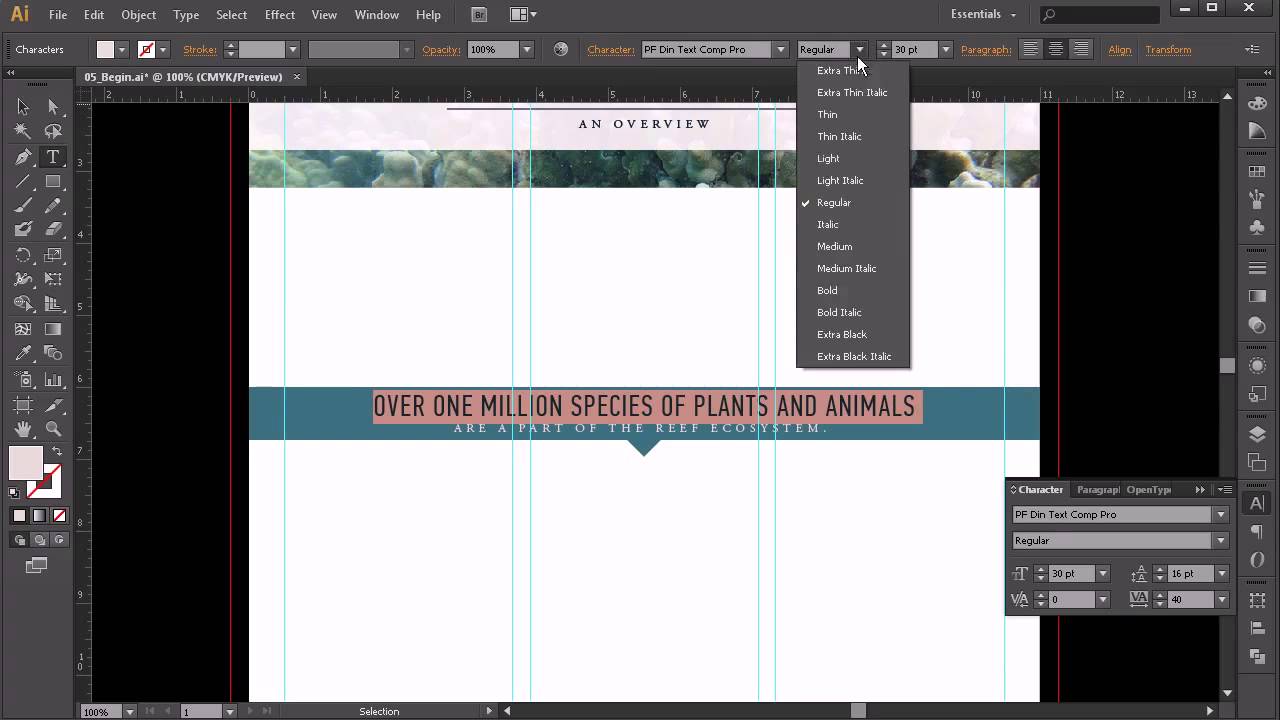1280x720 pixels.
Task: Apply None fill mode button
Action: (x=59, y=516)
